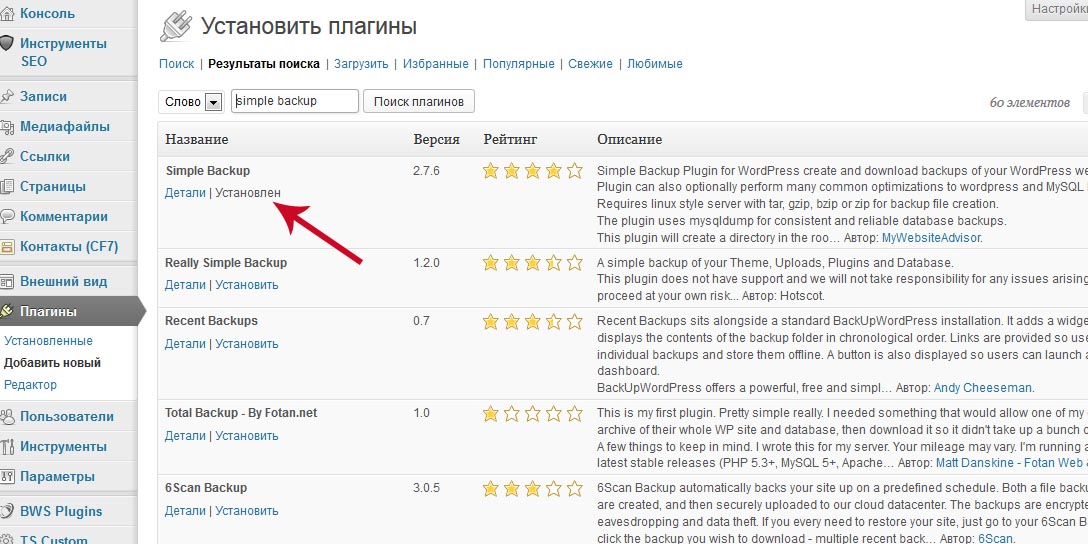Open Редактор plugins submenu
1088x544 pixels.
pos(31,384)
